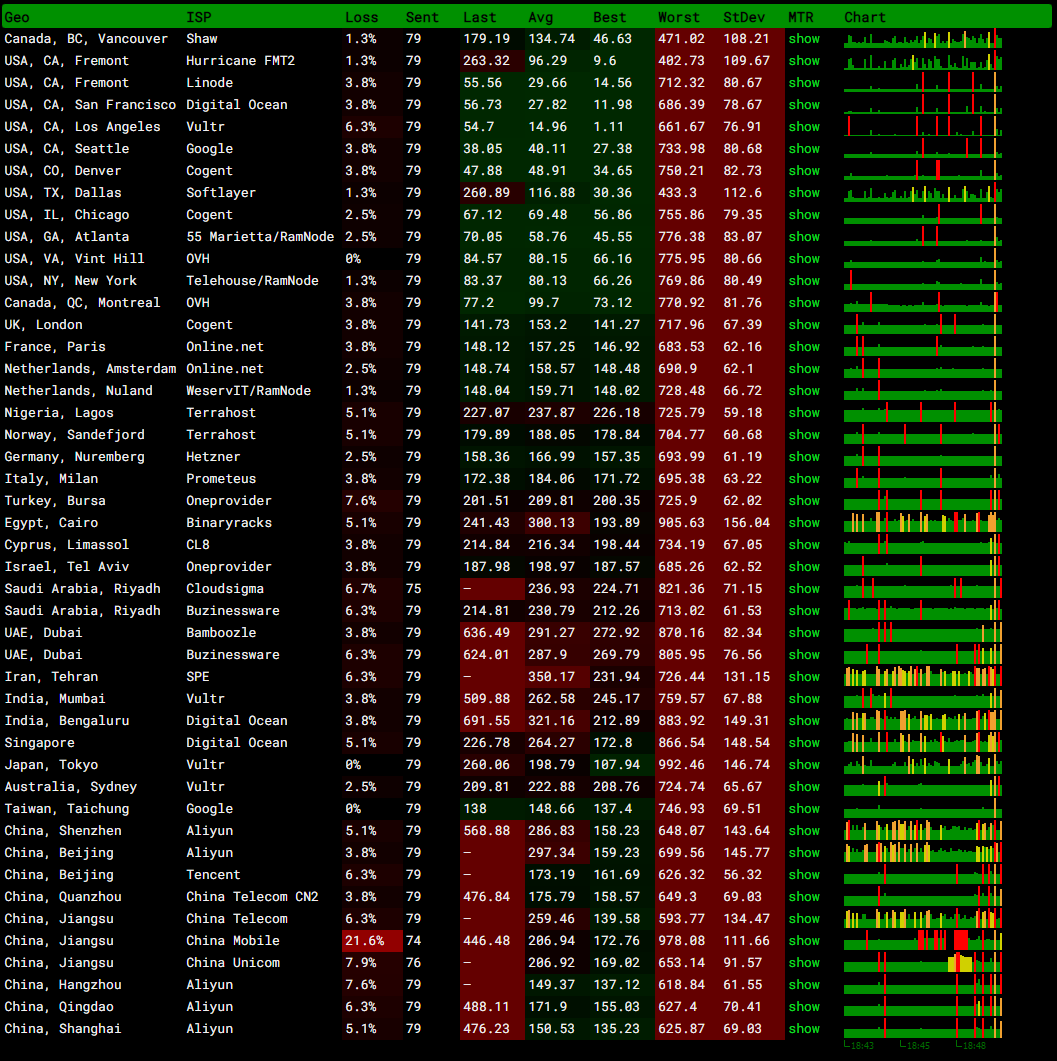Click the latency chart for Iran, Tehran
The height and width of the screenshot is (1061, 1057).
tap(922, 677)
